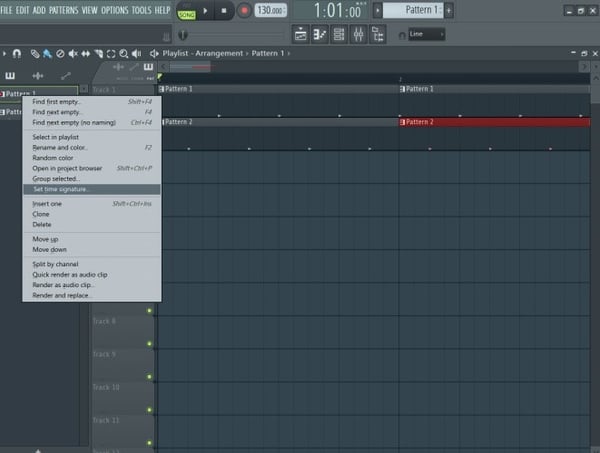Toggle Track 10 mute light
Viewport: 600px width, 453px height.
point(150,410)
